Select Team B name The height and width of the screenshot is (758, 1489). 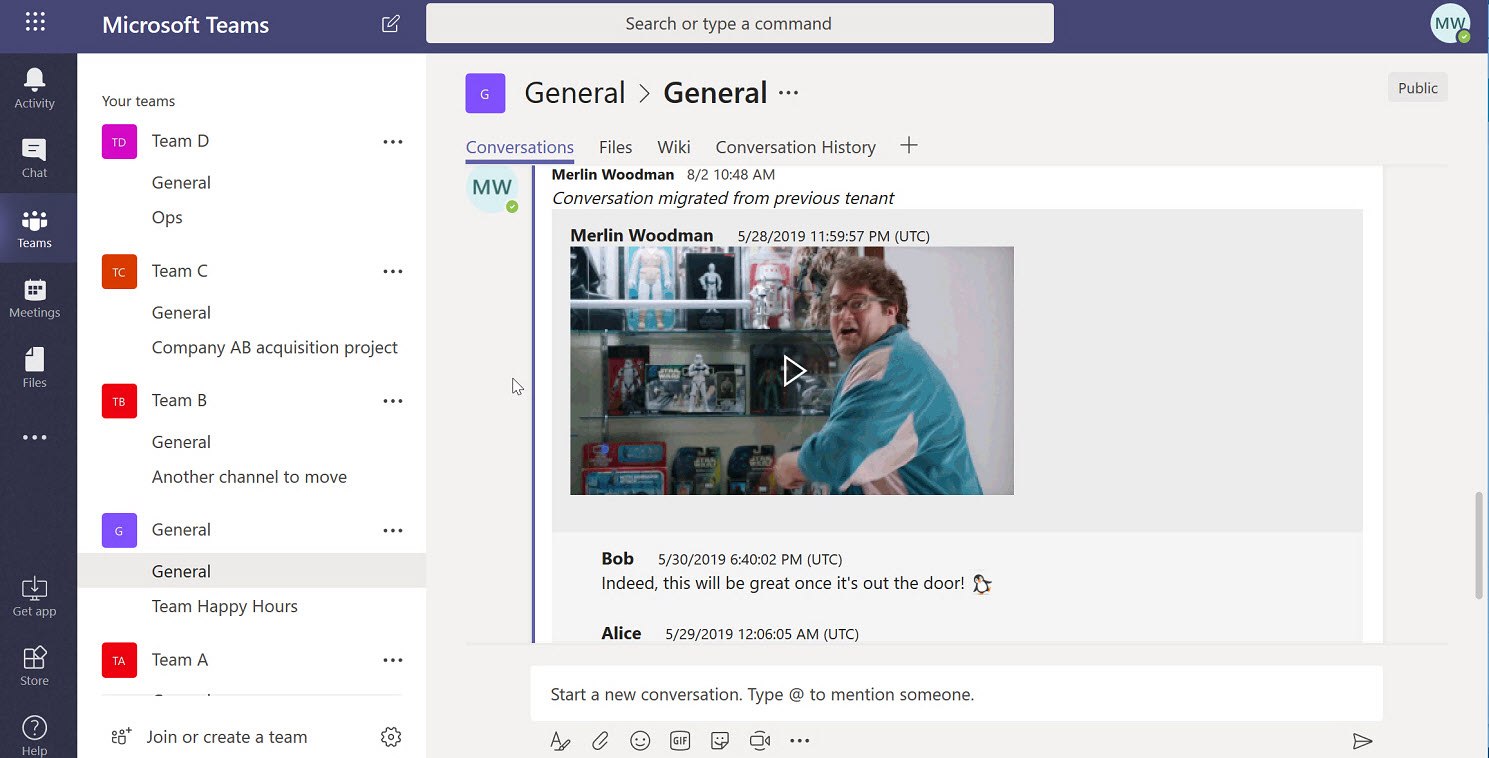179,400
